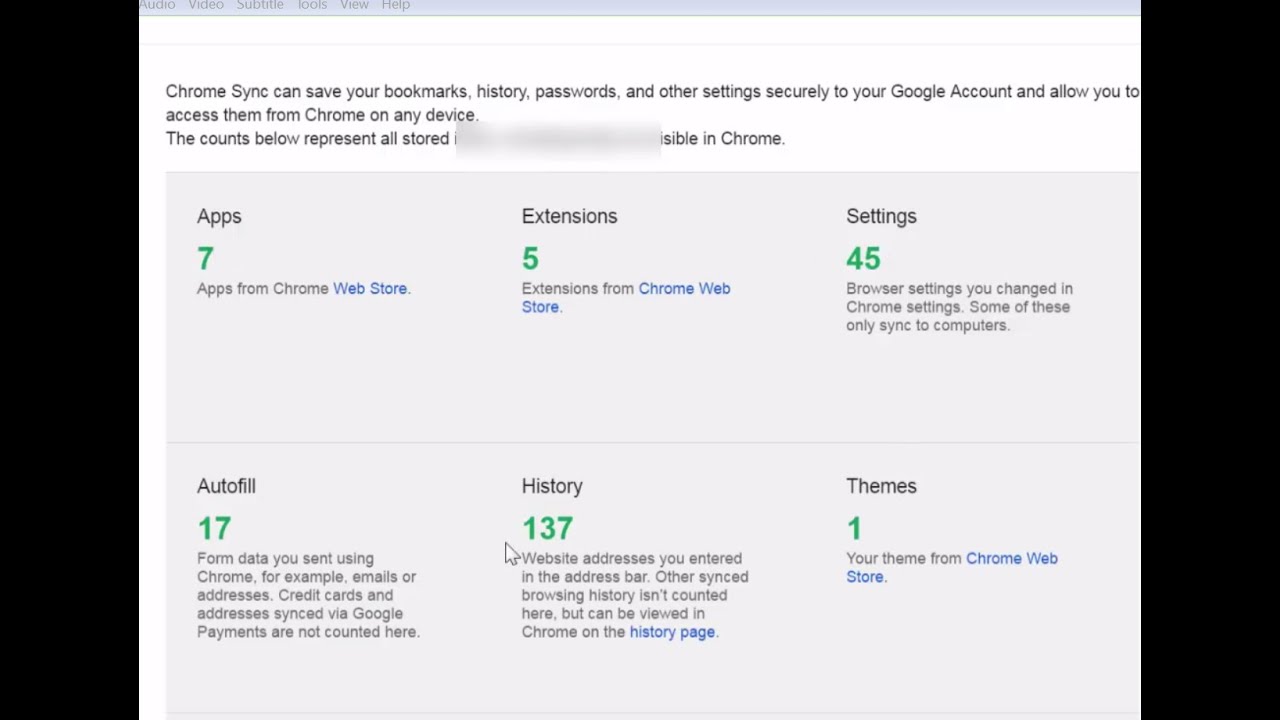Screen dimensions: 1280x720
Task: Click the History count number 137
Action: tap(547, 528)
